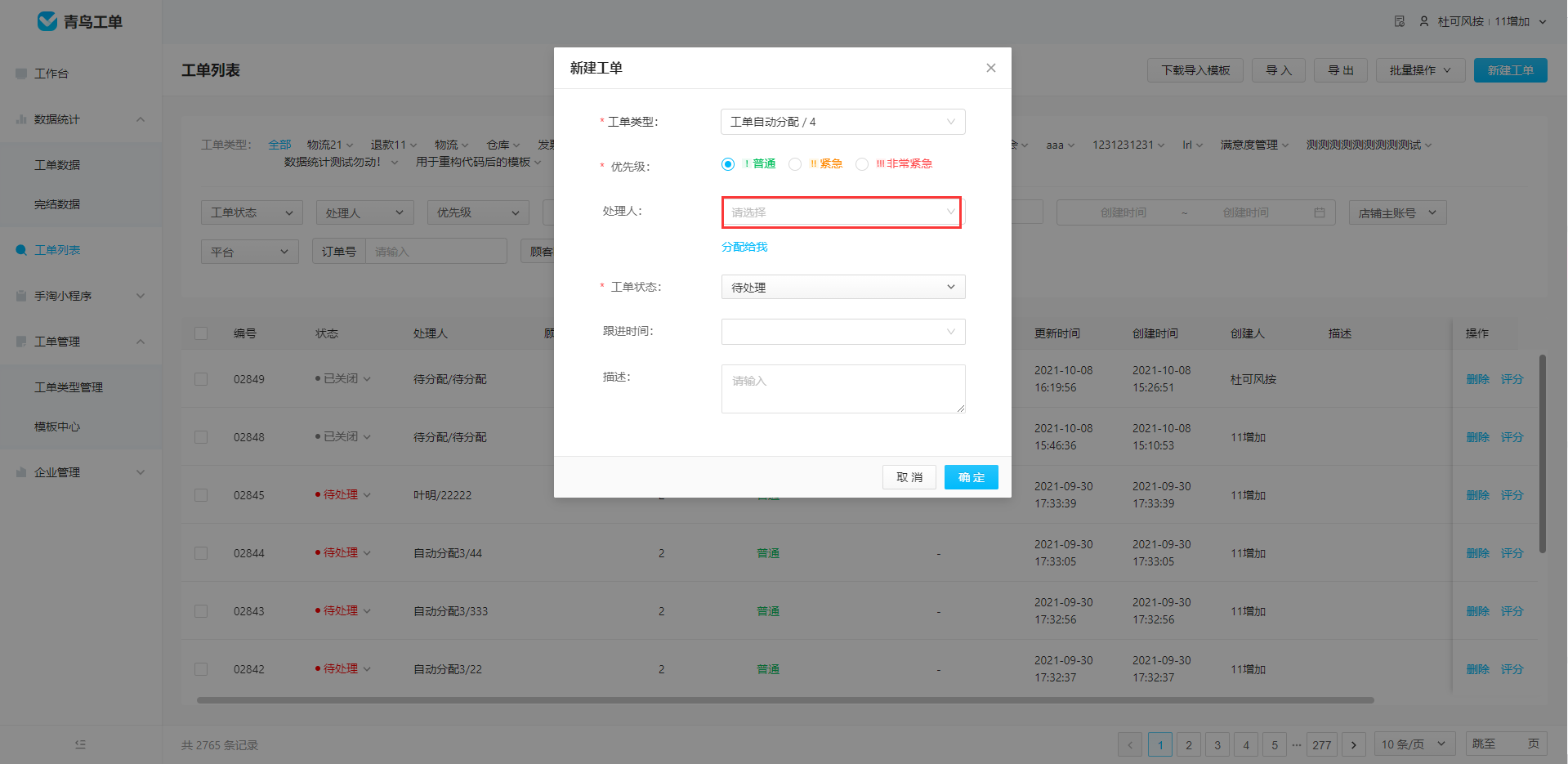Go to next page arrow in pagination
1568x764 pixels.
(1353, 744)
